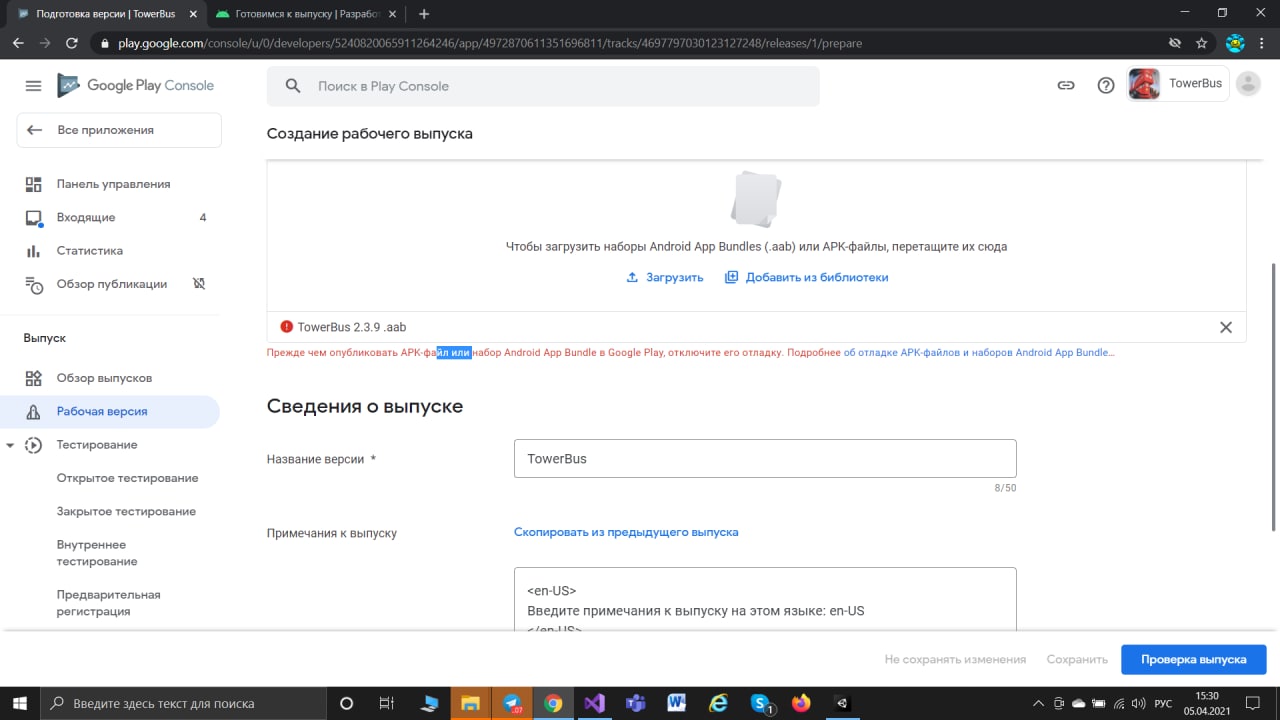Click the Загрузить upload link
This screenshot has height=720, width=1280.
(x=664, y=277)
